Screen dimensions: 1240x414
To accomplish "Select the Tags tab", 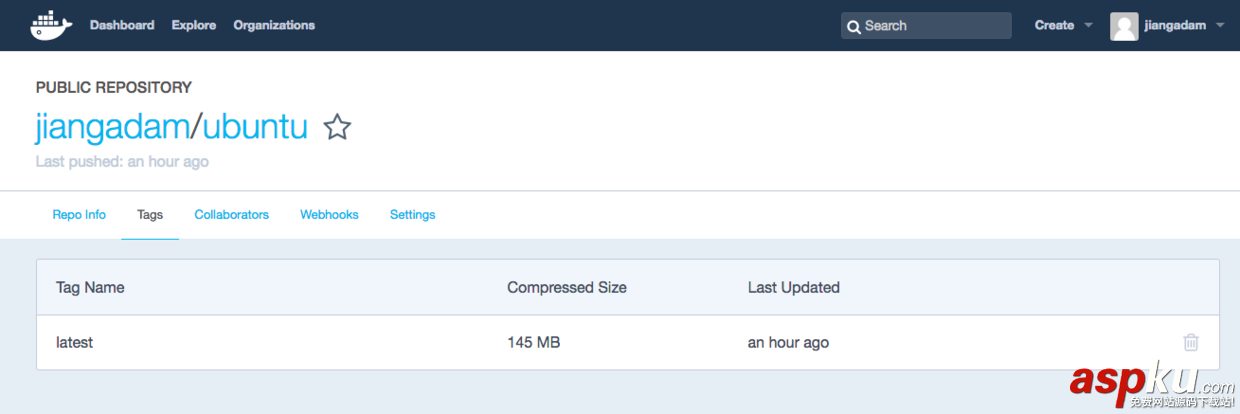I will point(150,215).
